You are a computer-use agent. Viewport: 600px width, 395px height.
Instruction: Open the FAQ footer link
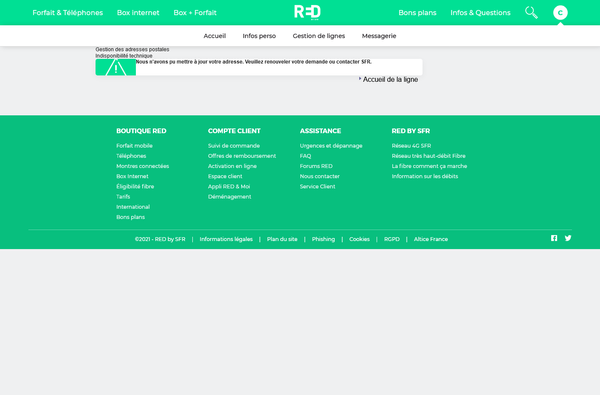(305, 156)
